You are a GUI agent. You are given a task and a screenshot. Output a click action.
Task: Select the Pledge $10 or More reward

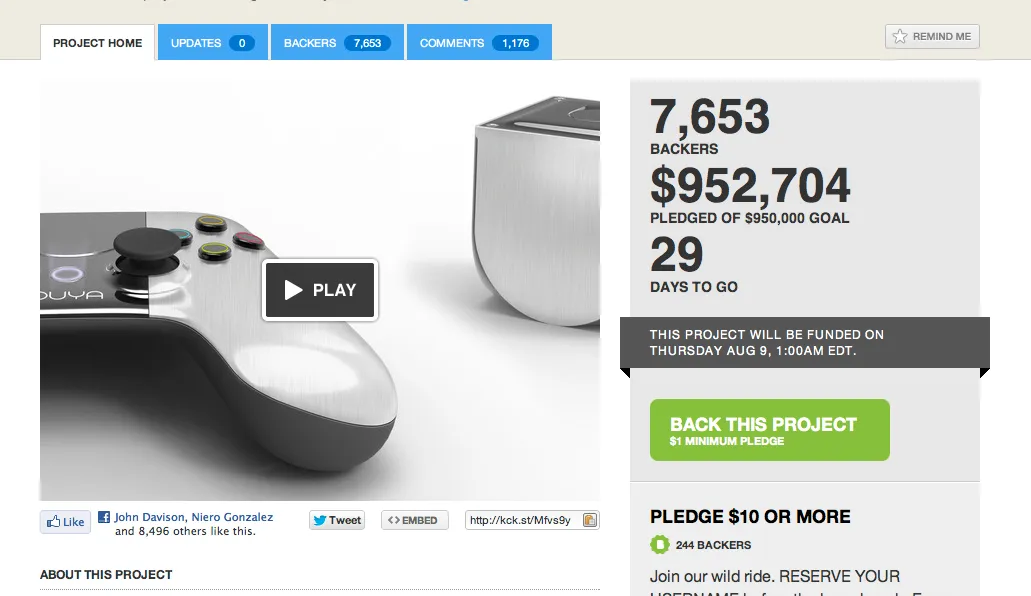tap(750, 516)
